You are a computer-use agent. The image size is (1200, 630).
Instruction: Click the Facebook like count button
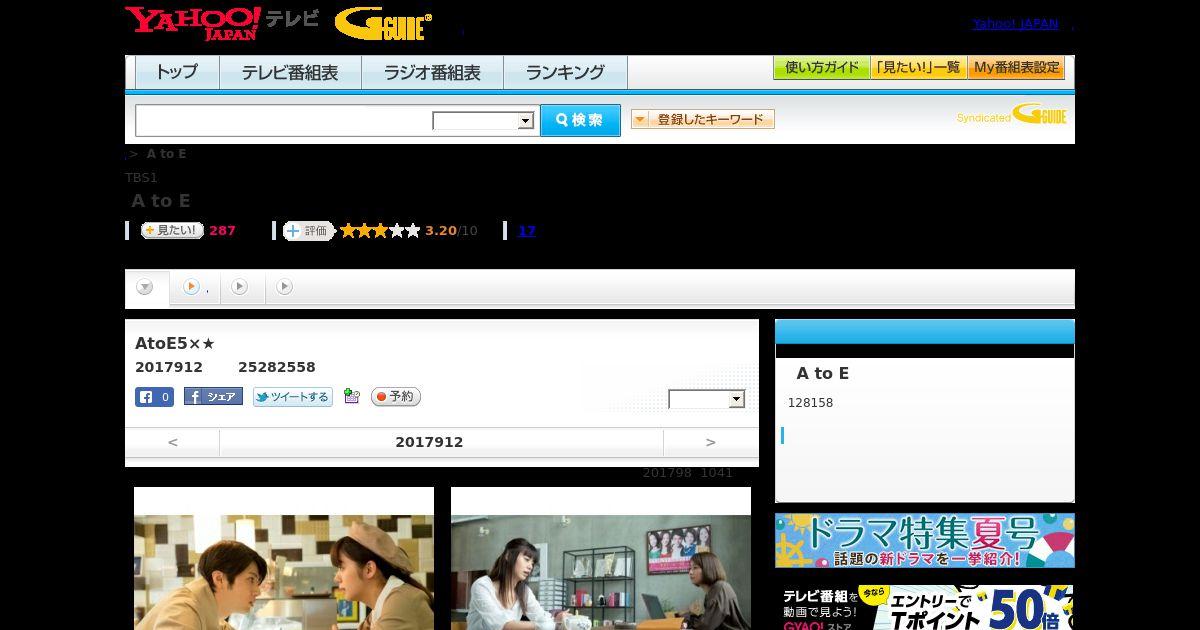pyautogui.click(x=154, y=397)
